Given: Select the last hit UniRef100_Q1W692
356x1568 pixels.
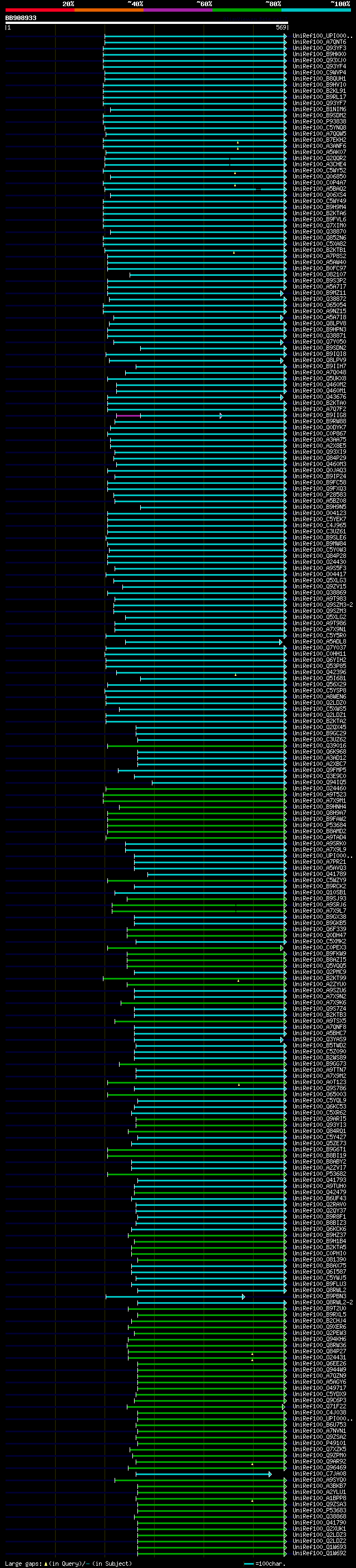Looking at the screenshot, I should (x=319, y=1553).
